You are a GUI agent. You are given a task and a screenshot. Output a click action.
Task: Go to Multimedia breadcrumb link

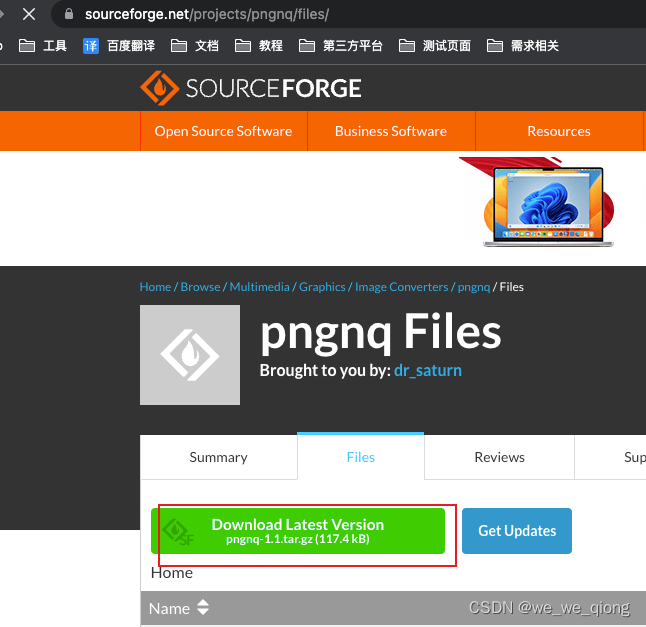coord(260,287)
